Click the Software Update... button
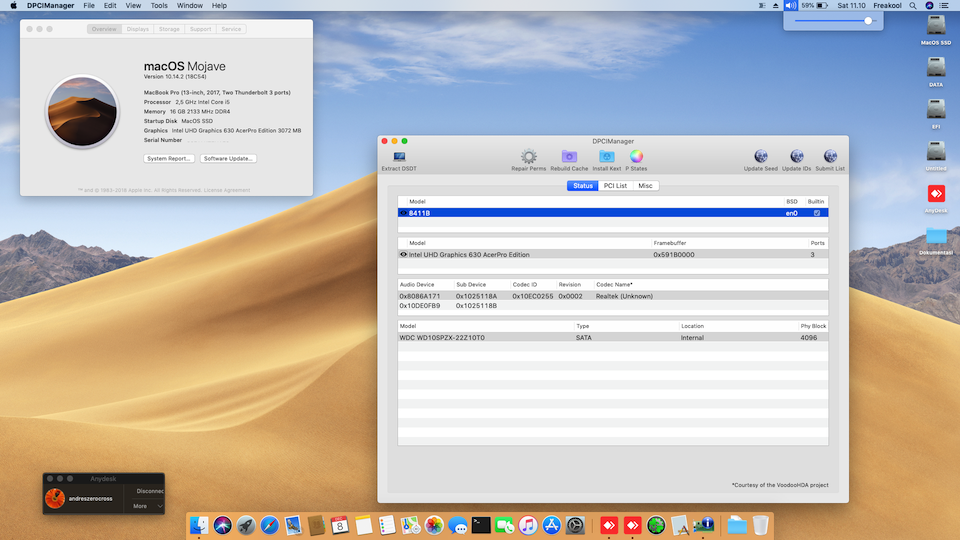 coord(229,159)
